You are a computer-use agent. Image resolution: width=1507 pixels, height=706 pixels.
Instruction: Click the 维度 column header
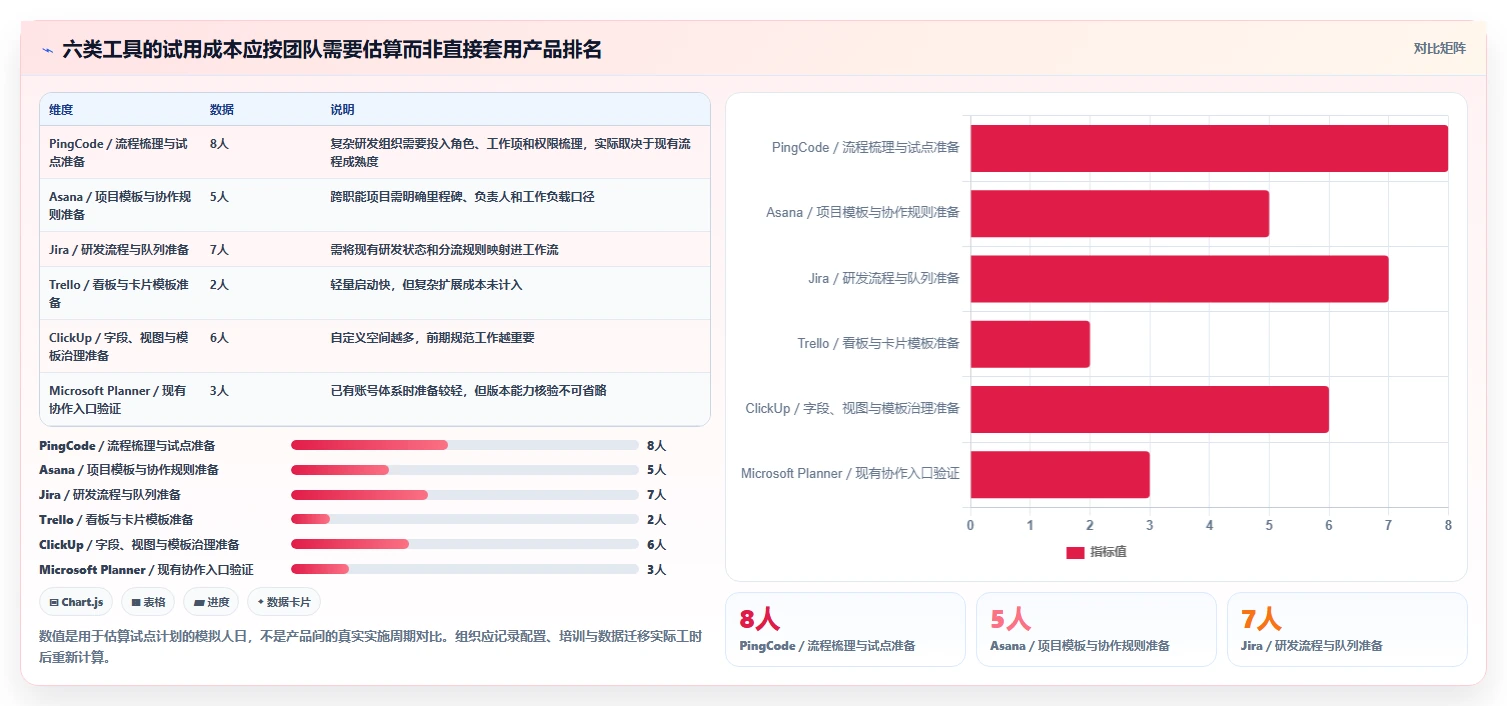coord(61,110)
